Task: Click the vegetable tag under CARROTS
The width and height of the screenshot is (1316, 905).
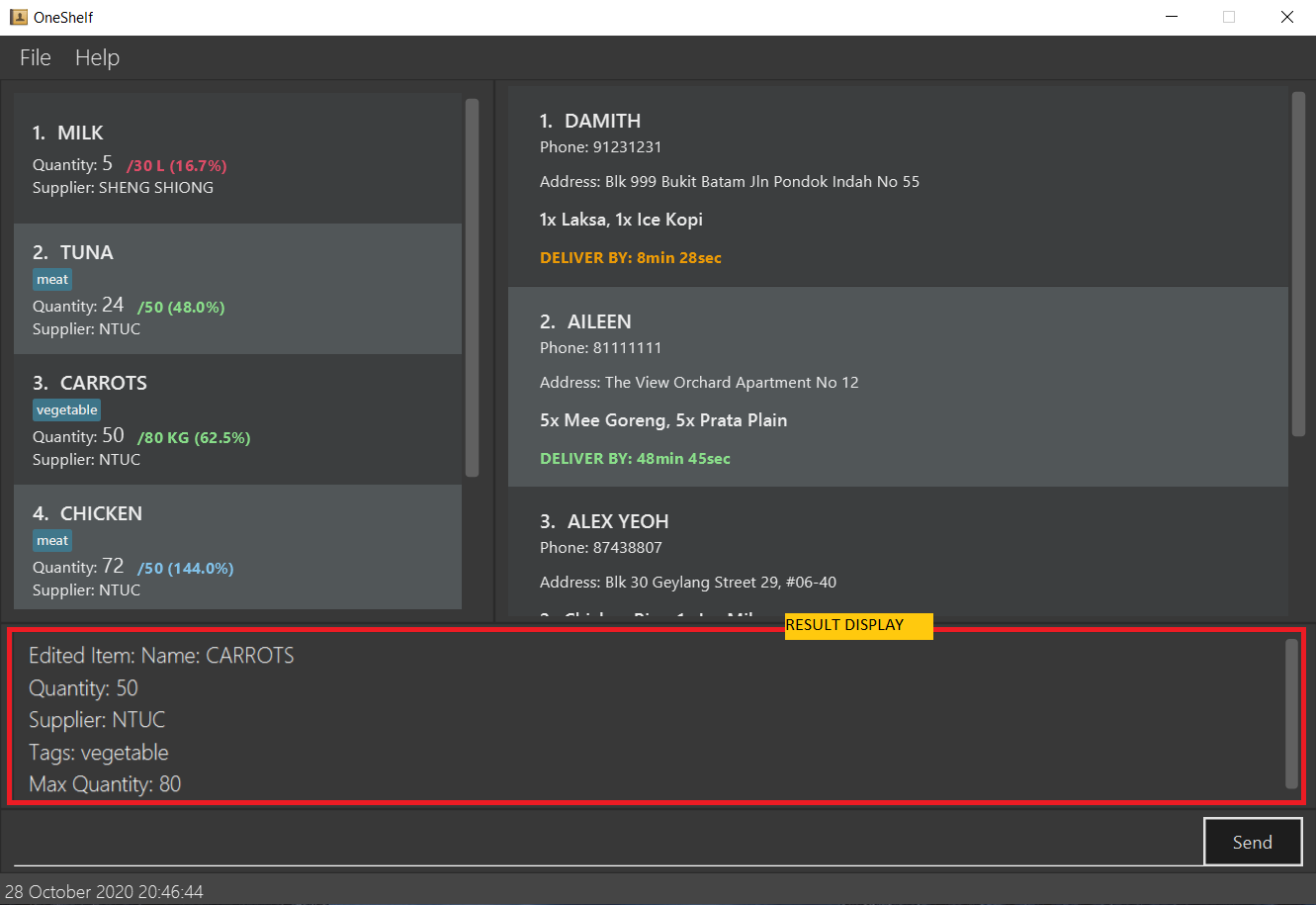Action: [x=67, y=410]
